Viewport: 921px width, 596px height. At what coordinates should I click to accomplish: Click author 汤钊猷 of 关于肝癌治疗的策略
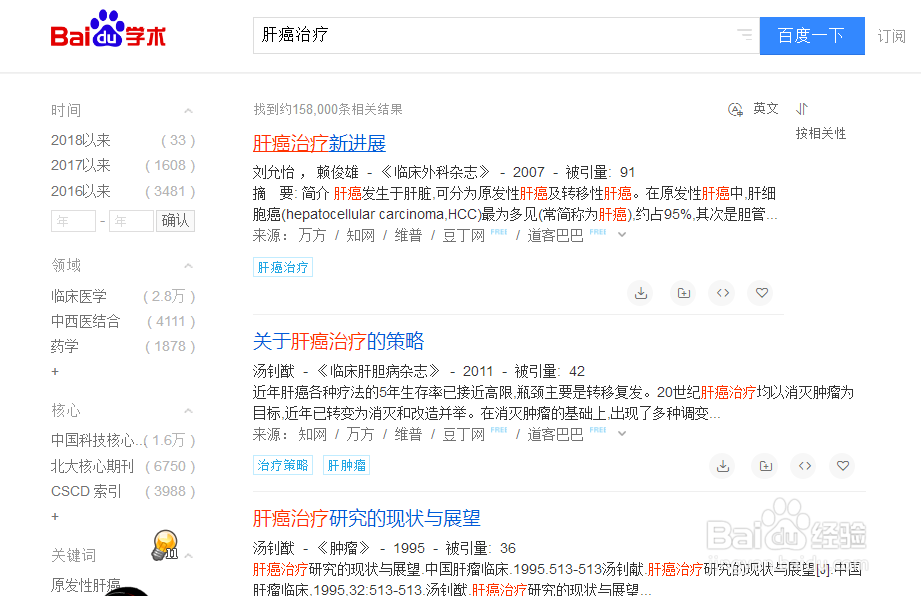(x=274, y=371)
